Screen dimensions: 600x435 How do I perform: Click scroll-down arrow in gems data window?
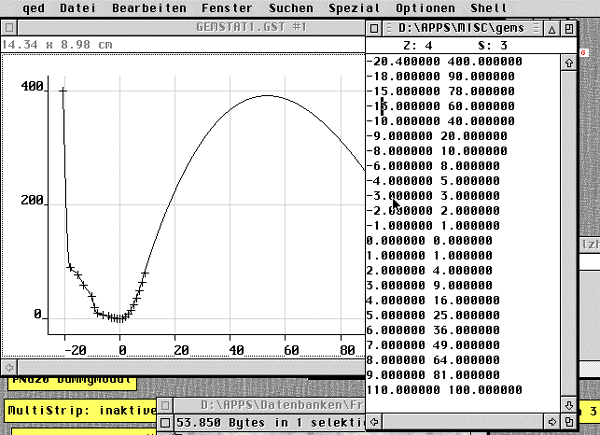[569, 406]
